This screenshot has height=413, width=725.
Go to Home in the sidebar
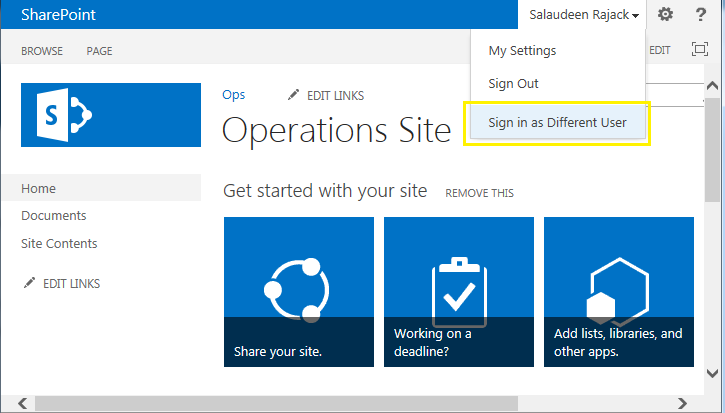(38, 188)
